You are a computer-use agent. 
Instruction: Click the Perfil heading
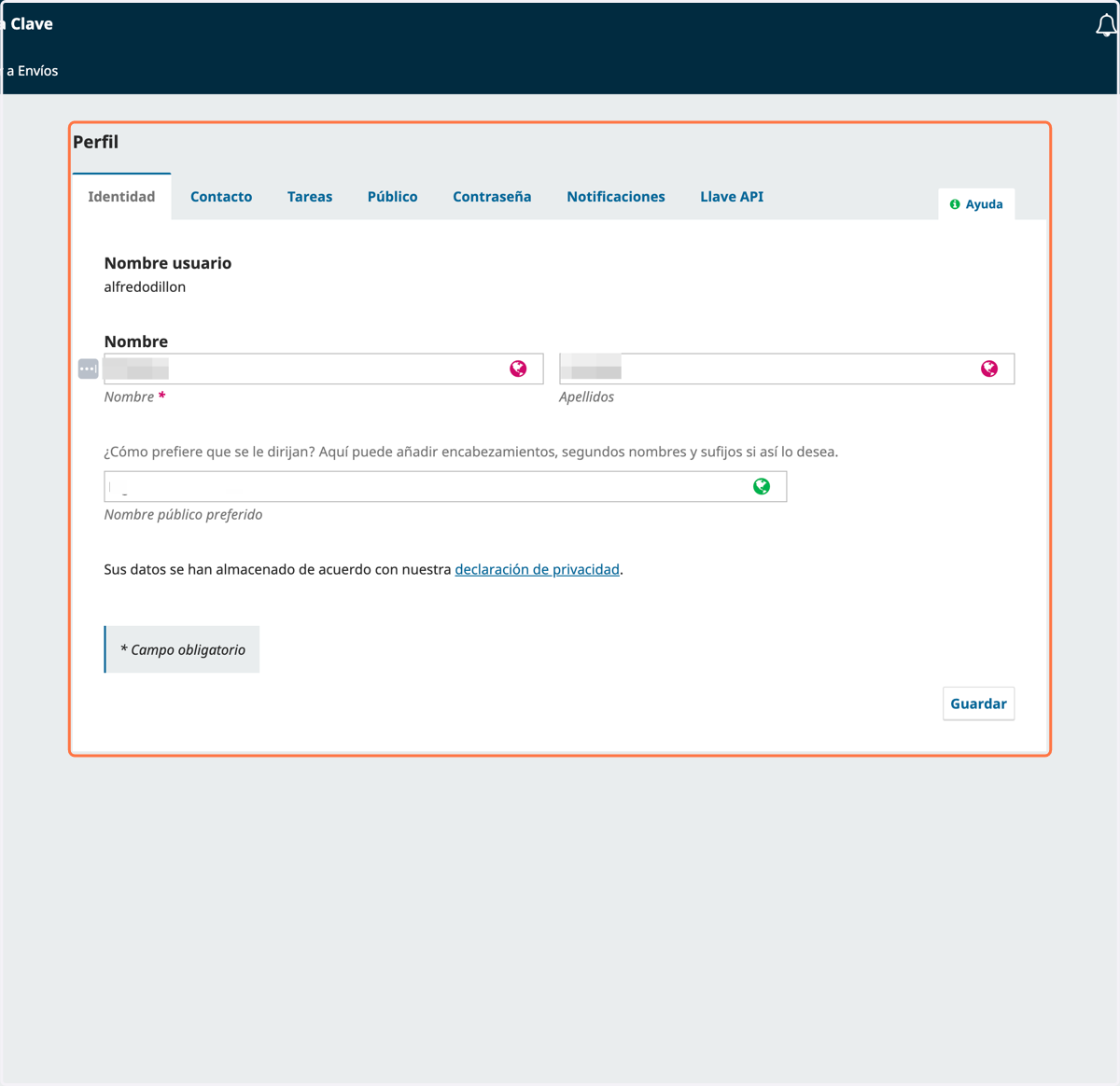pyautogui.click(x=96, y=142)
